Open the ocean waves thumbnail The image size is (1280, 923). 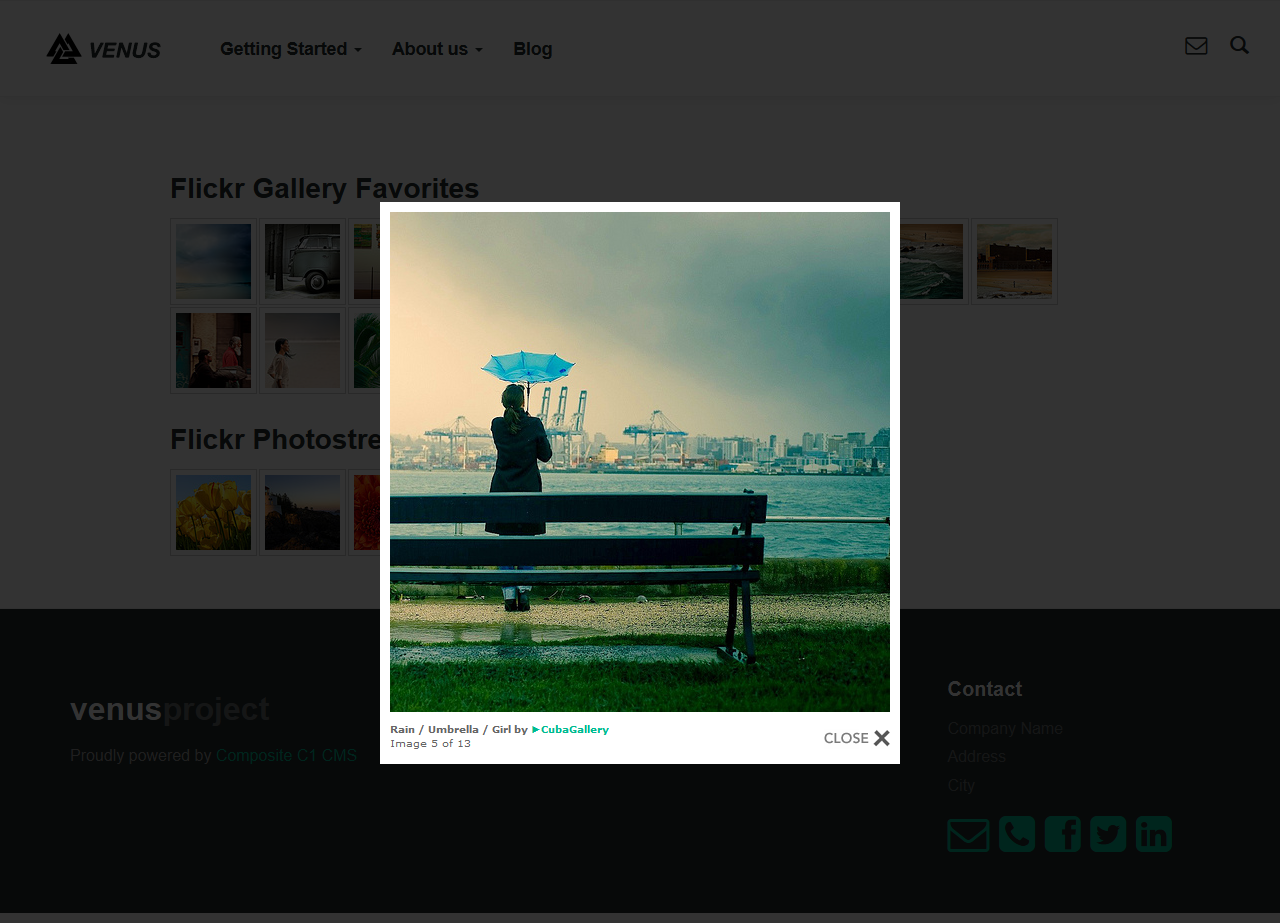pyautogui.click(x=930, y=261)
